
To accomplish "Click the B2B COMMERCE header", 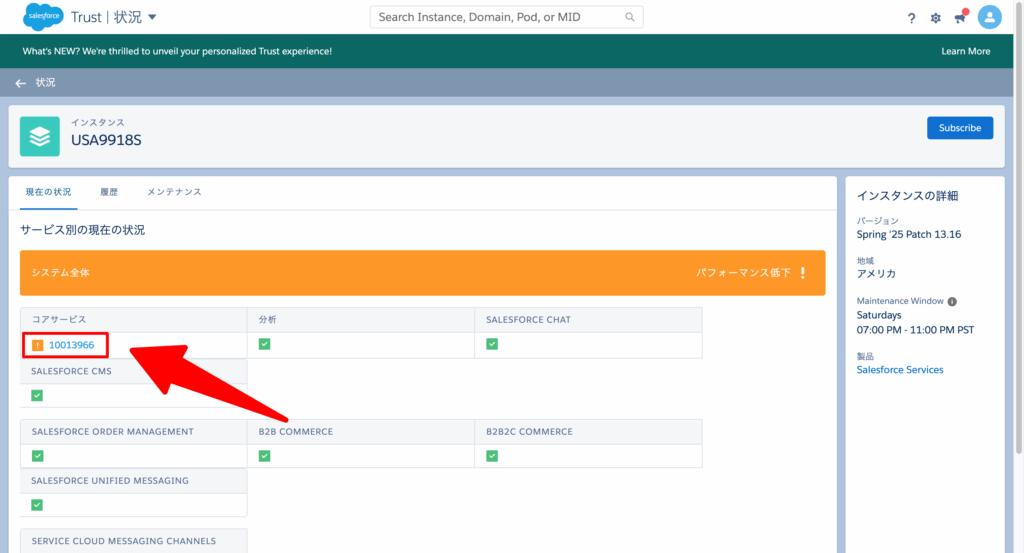I will pos(296,432).
